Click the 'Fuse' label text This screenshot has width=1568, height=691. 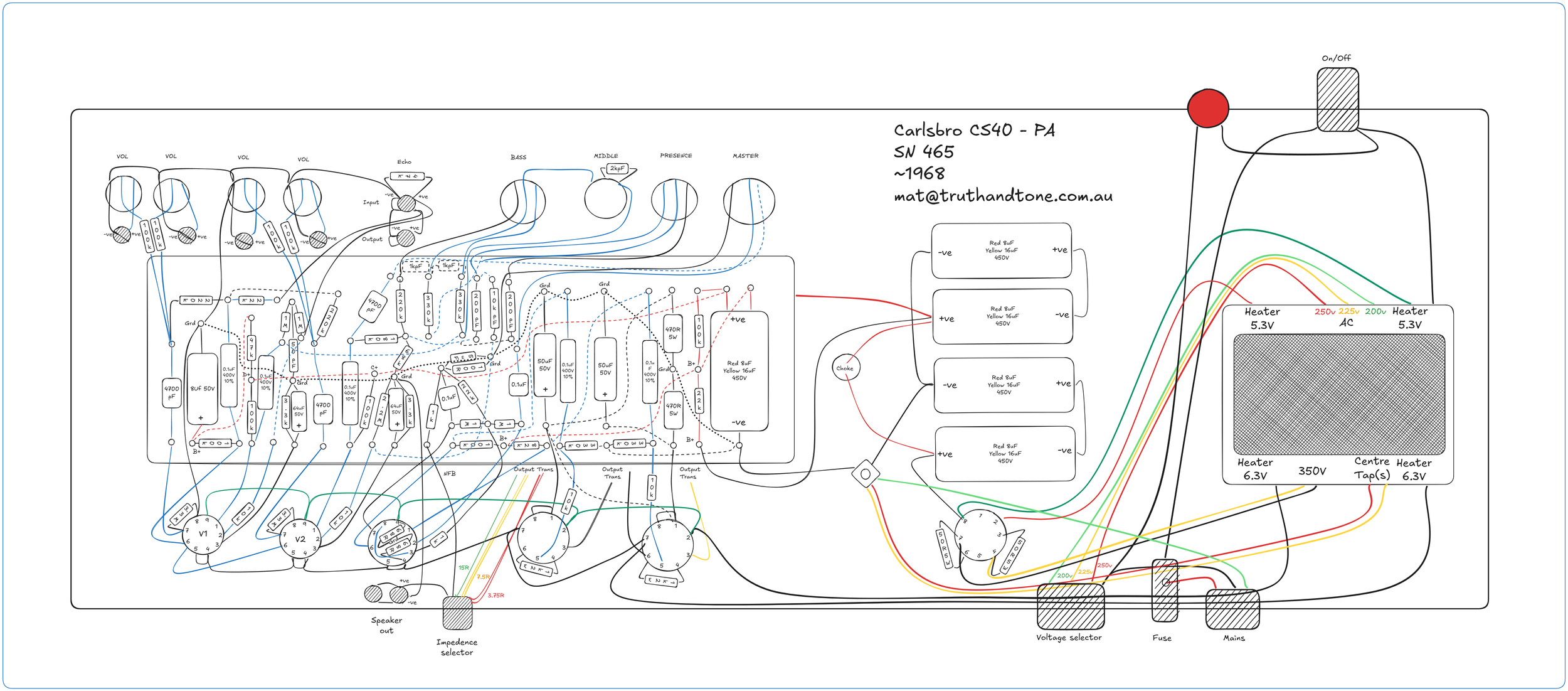pyautogui.click(x=1162, y=638)
